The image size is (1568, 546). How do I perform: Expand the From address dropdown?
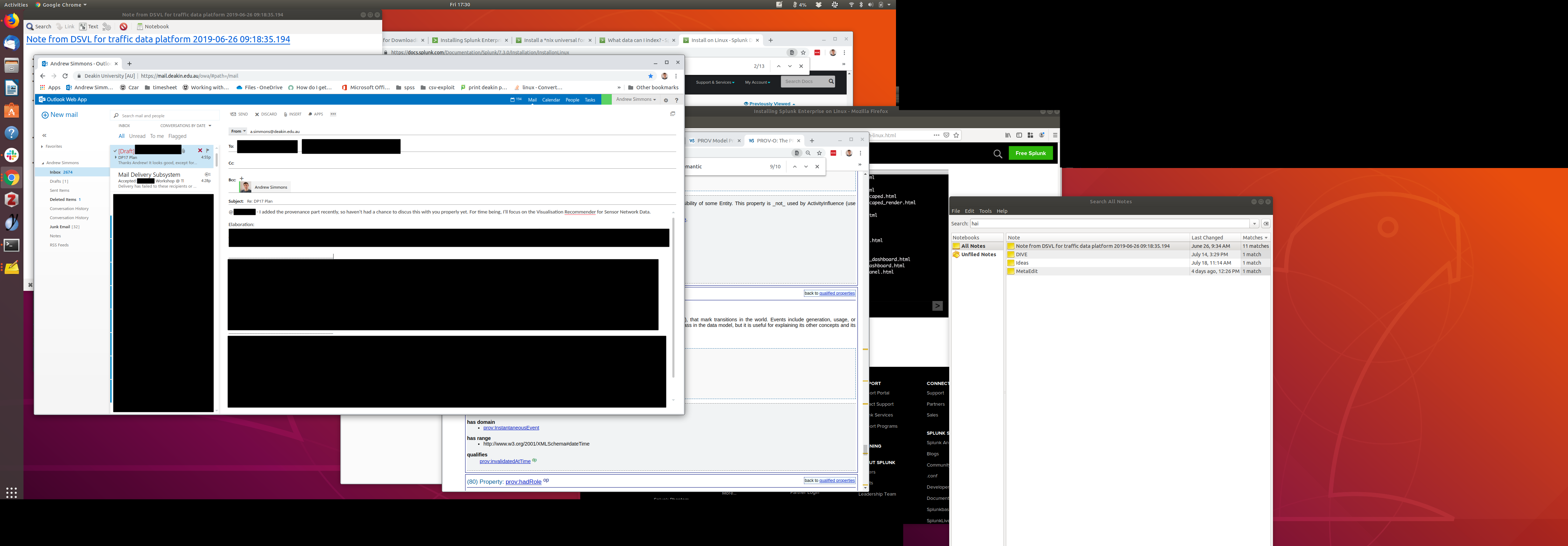pyautogui.click(x=238, y=132)
